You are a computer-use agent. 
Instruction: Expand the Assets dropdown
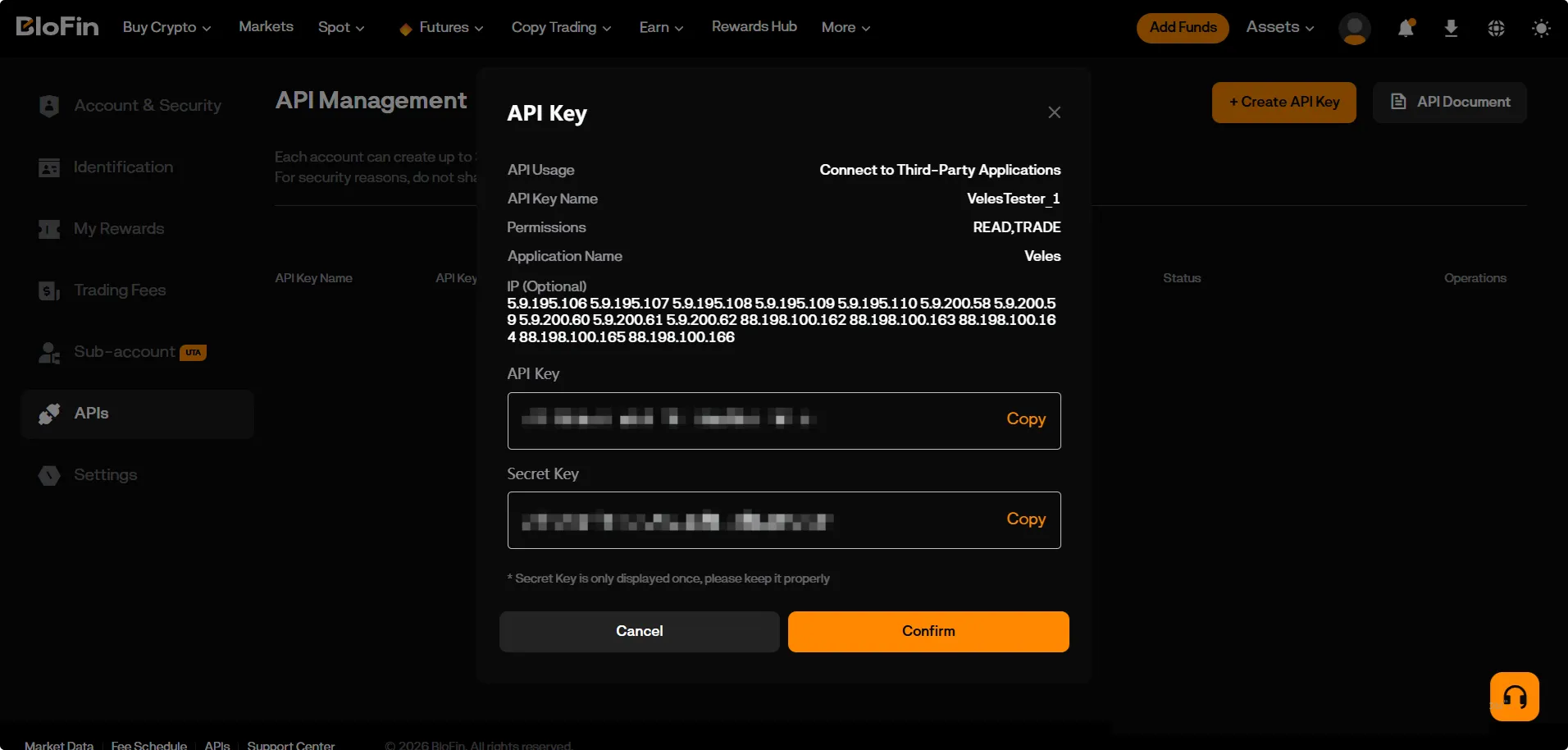(1279, 27)
